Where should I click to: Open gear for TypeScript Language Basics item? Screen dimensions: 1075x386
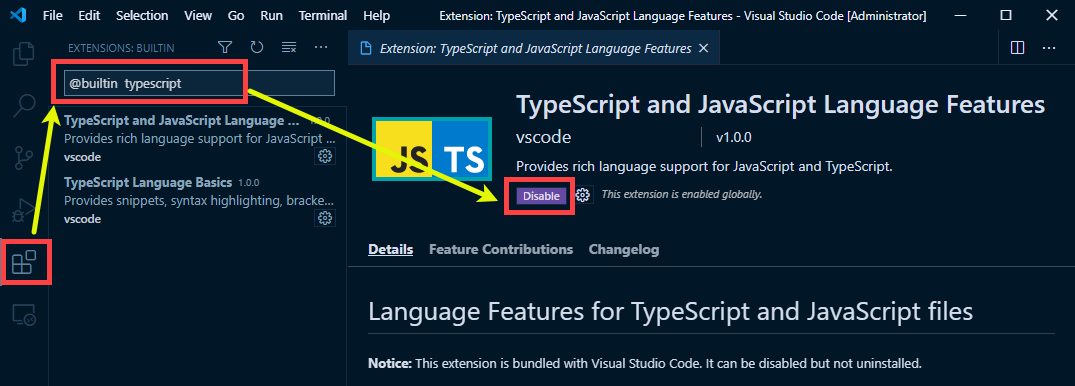(x=325, y=218)
